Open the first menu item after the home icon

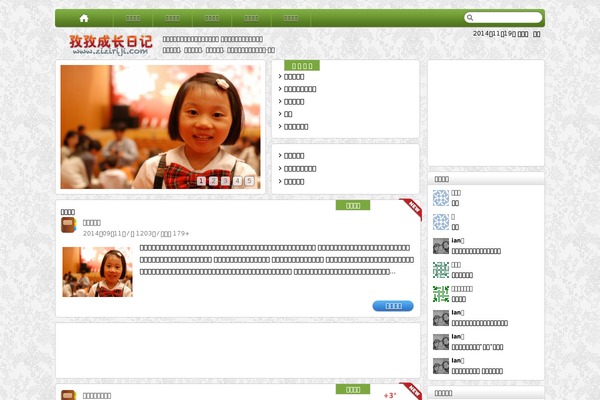133,18
